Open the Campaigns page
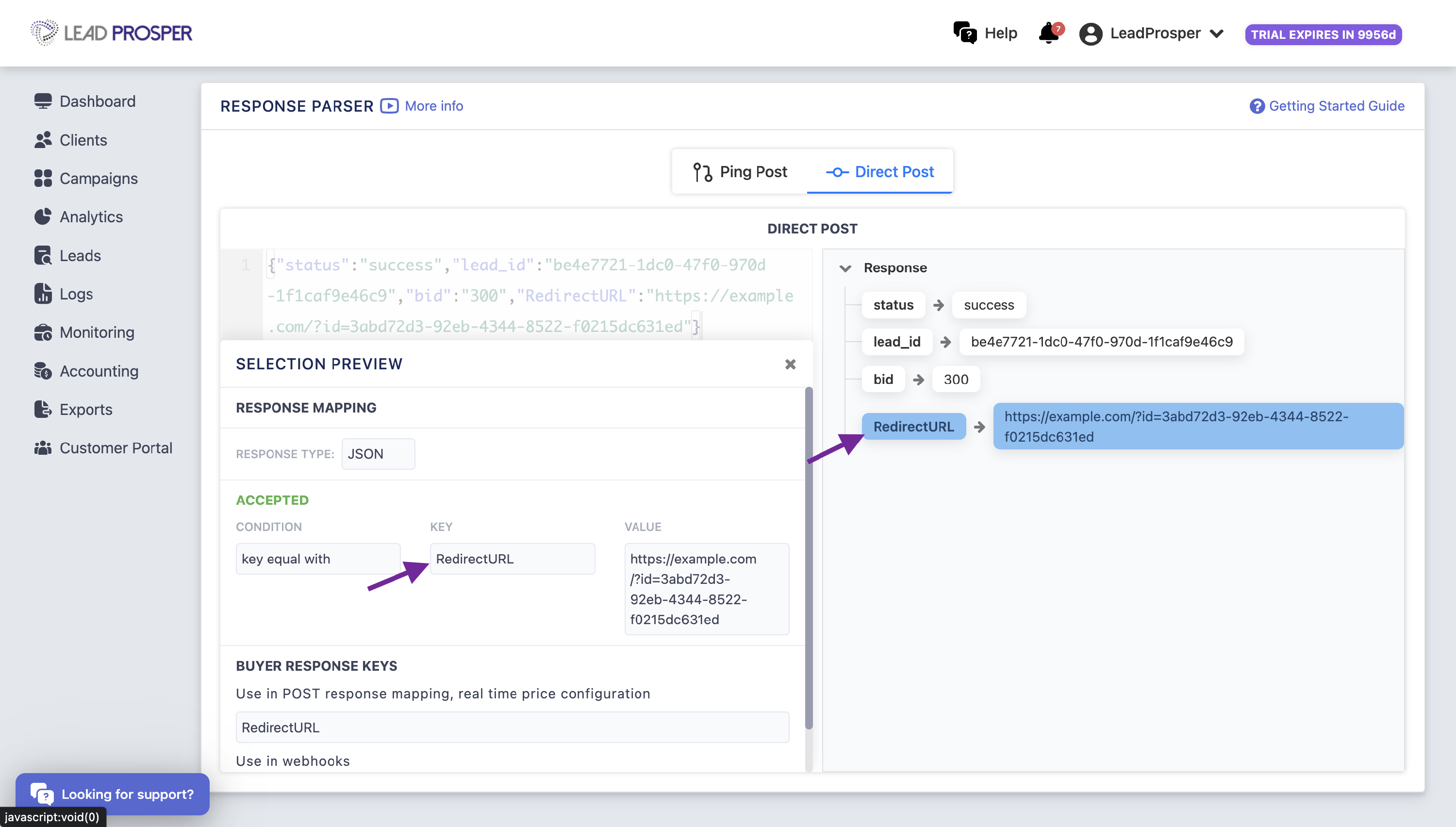Viewport: 1456px width, 827px height. [99, 178]
